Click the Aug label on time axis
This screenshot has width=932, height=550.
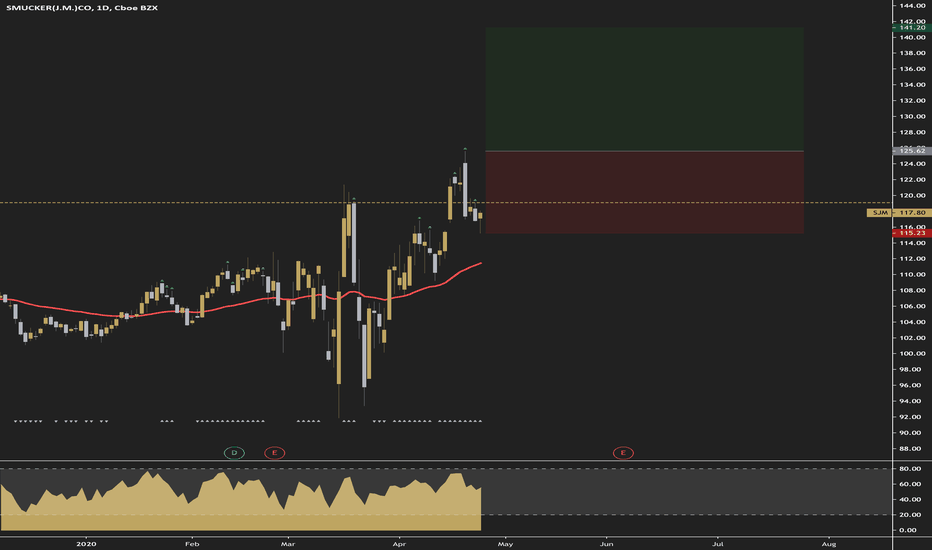pyautogui.click(x=829, y=544)
